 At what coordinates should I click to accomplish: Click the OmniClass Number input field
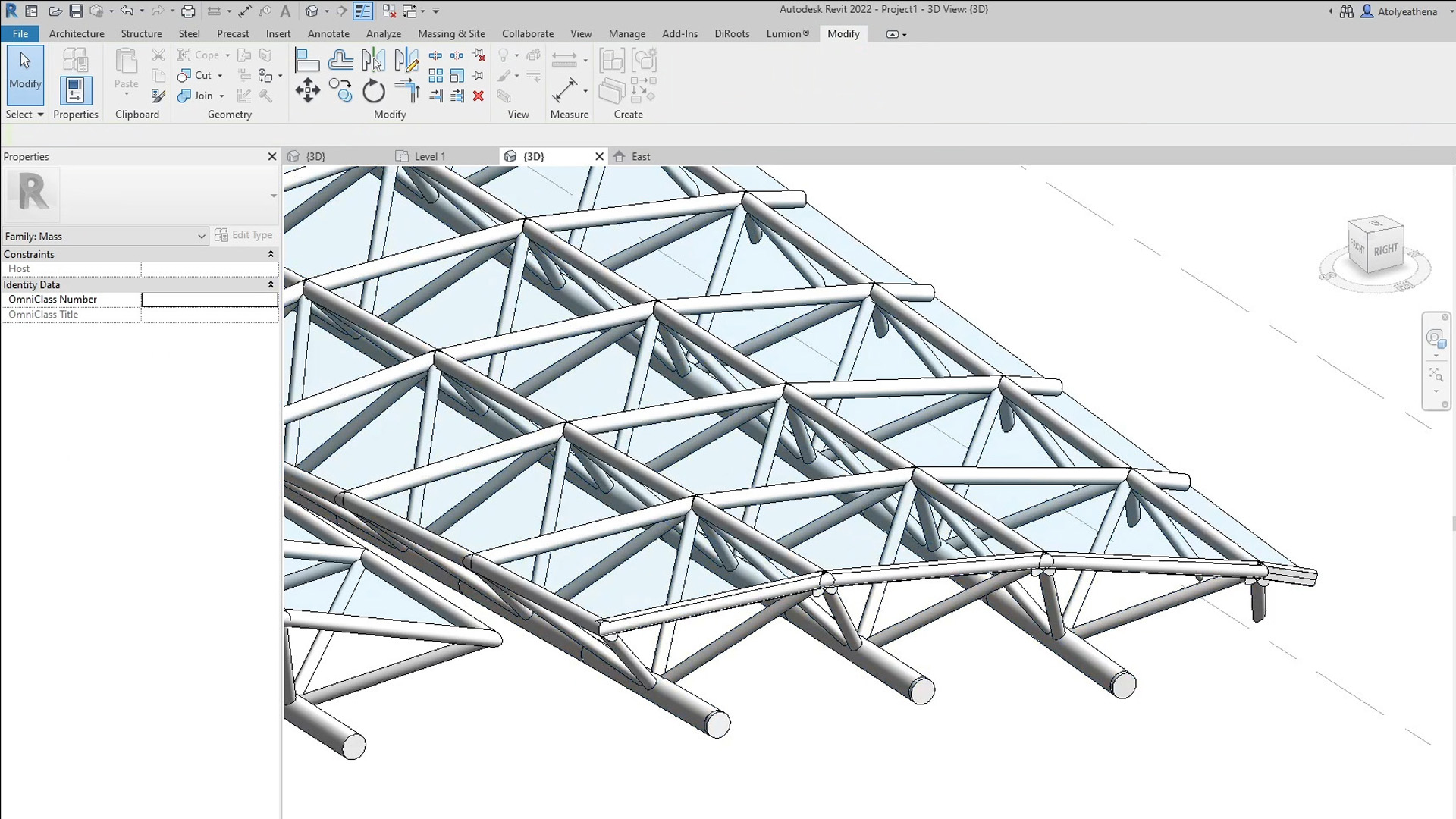[x=209, y=300]
